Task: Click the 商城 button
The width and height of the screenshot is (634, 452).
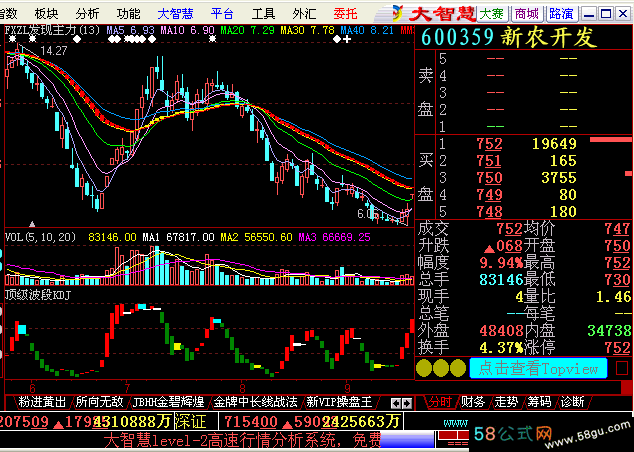Action: [527, 14]
